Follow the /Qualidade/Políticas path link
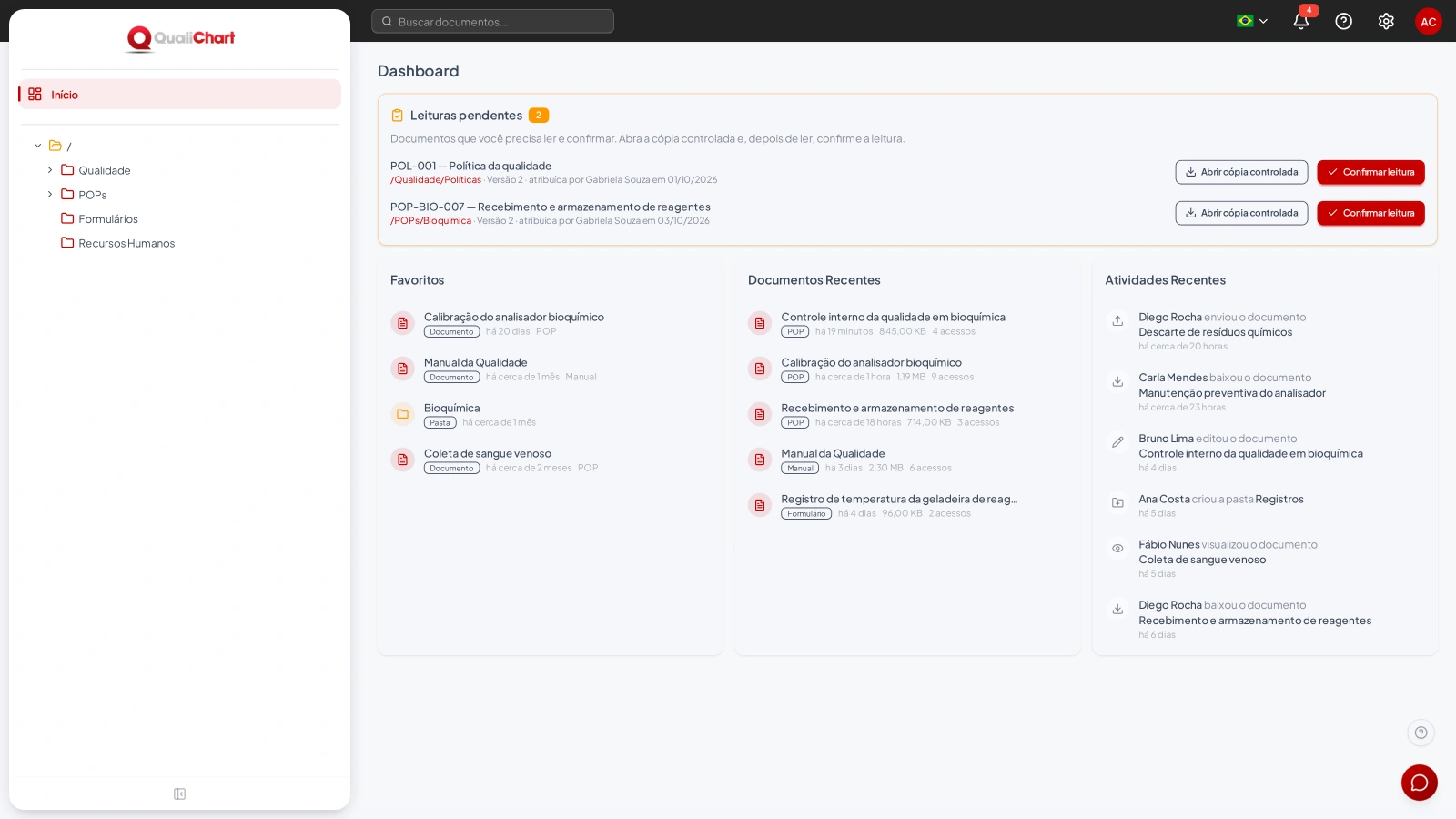Screen dimensions: 1456x819 tap(436, 180)
